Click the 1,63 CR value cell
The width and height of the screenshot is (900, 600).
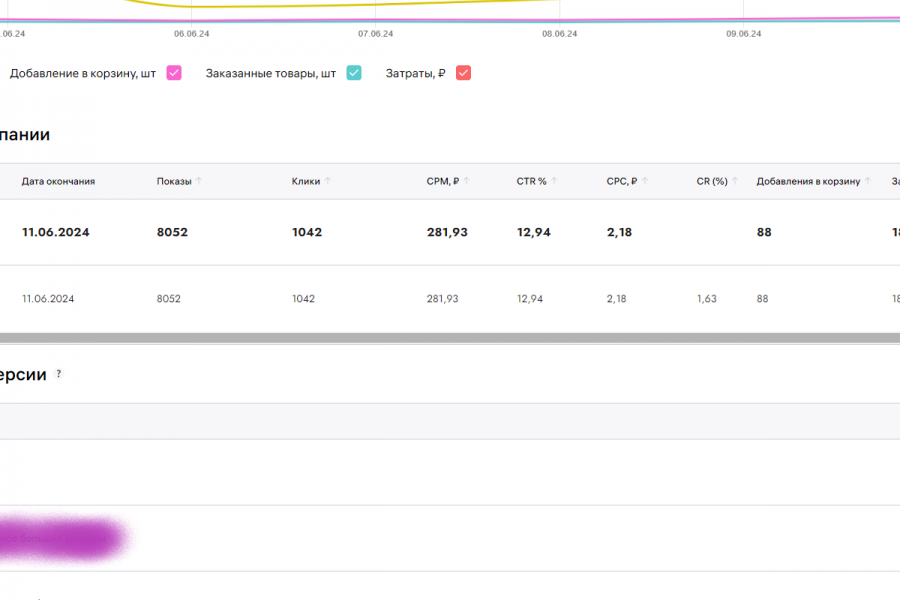[x=707, y=299]
